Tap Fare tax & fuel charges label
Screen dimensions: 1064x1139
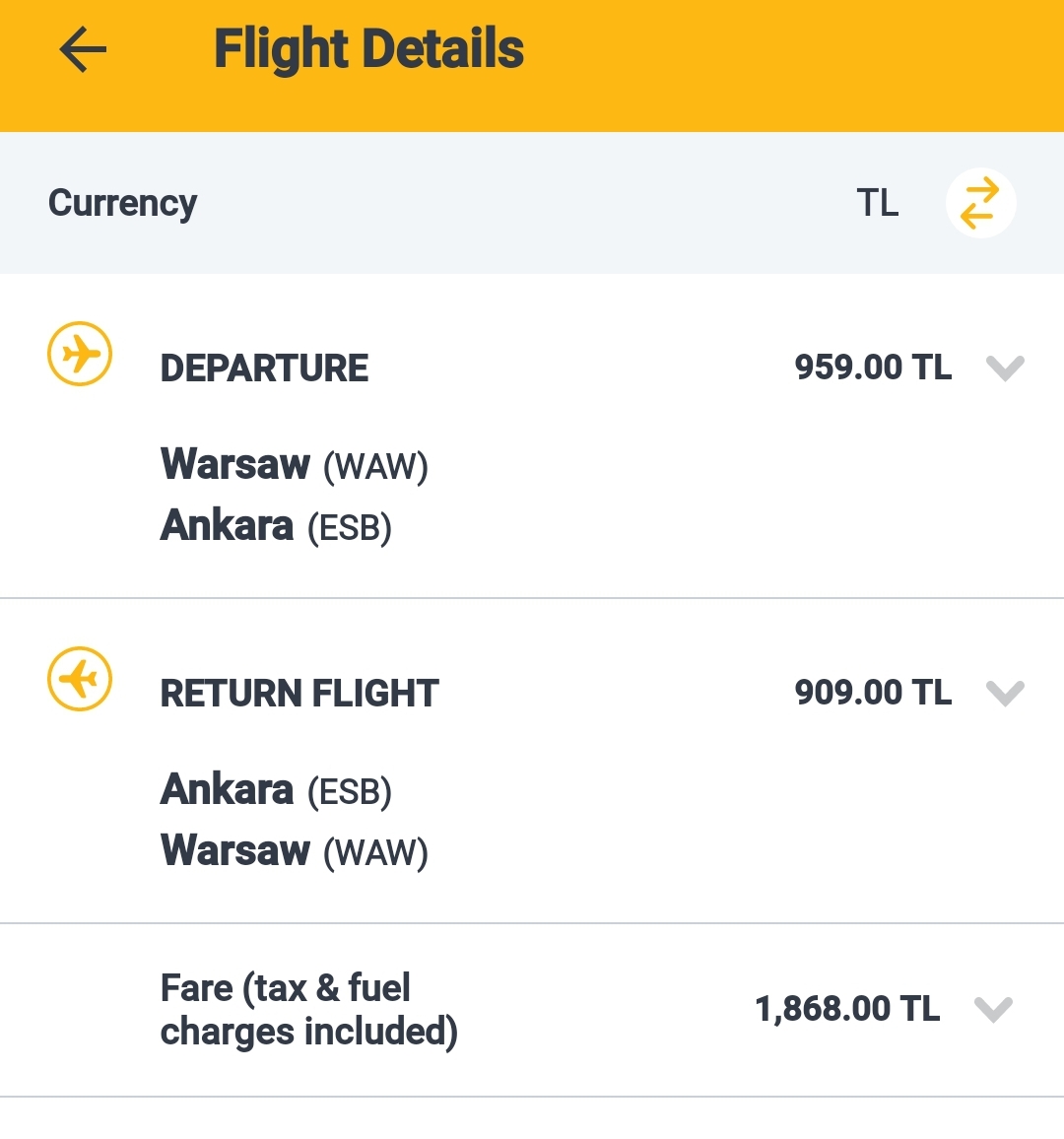coord(309,1011)
